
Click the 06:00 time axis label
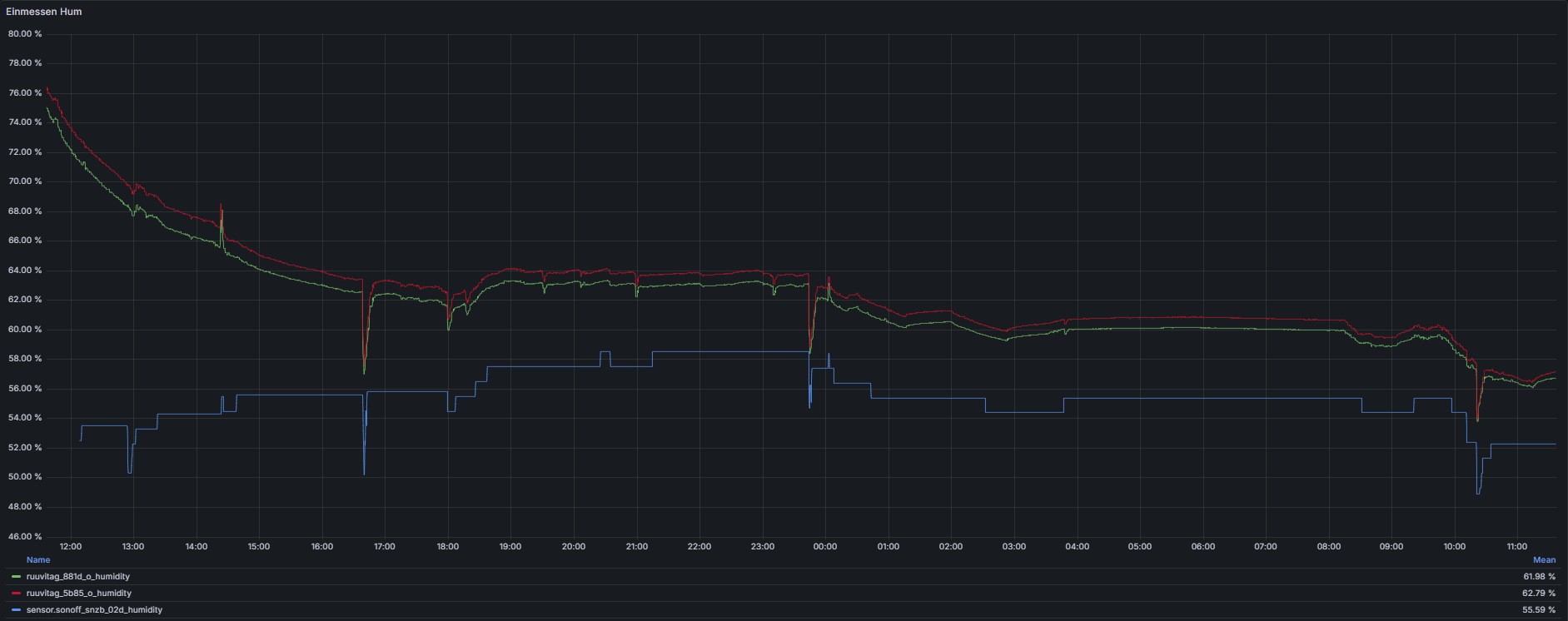click(1202, 547)
